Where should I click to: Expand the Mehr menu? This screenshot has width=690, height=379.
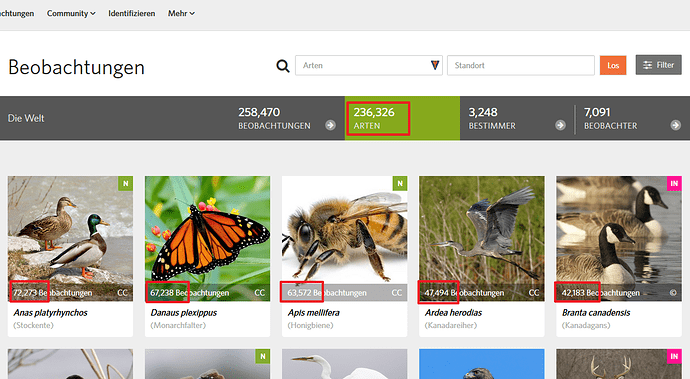(x=181, y=14)
